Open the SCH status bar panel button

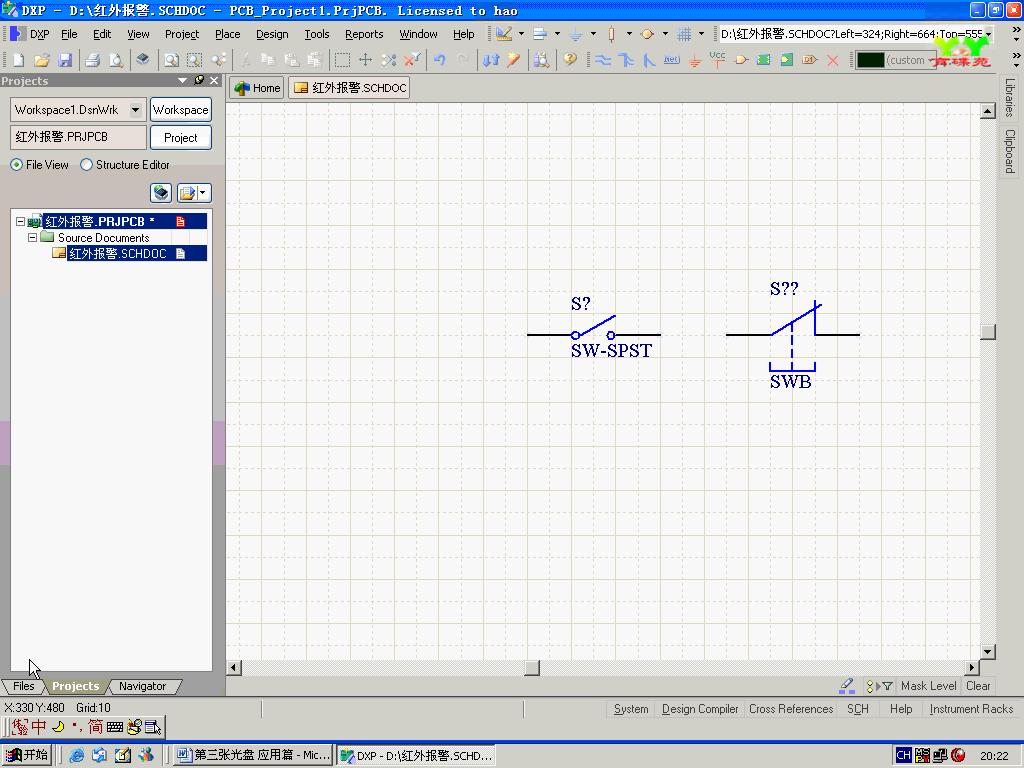click(857, 709)
